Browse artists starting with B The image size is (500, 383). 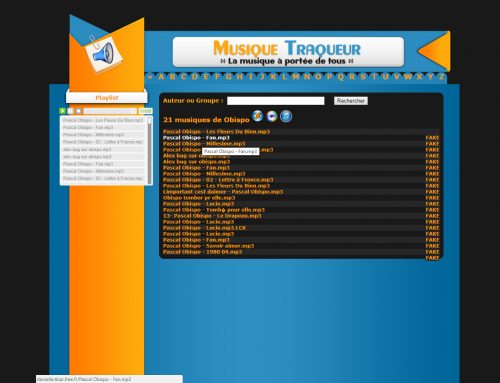pyautogui.click(x=172, y=77)
